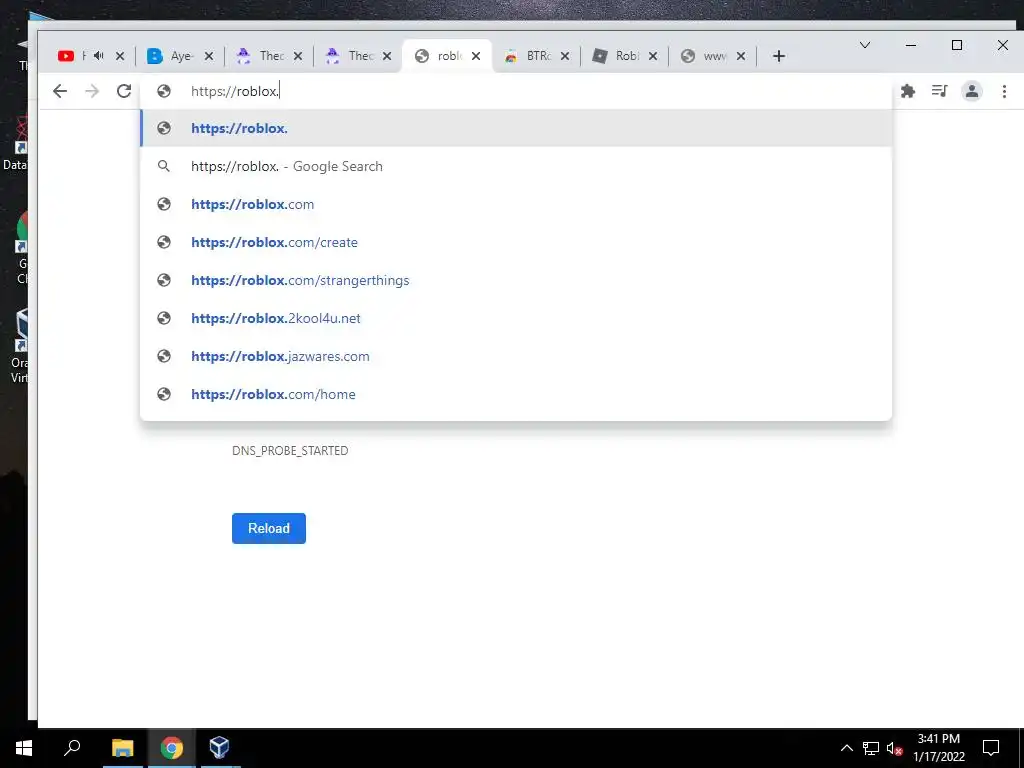Go back to the previous page
Viewport: 1024px width, 768px height.
pyautogui.click(x=59, y=91)
